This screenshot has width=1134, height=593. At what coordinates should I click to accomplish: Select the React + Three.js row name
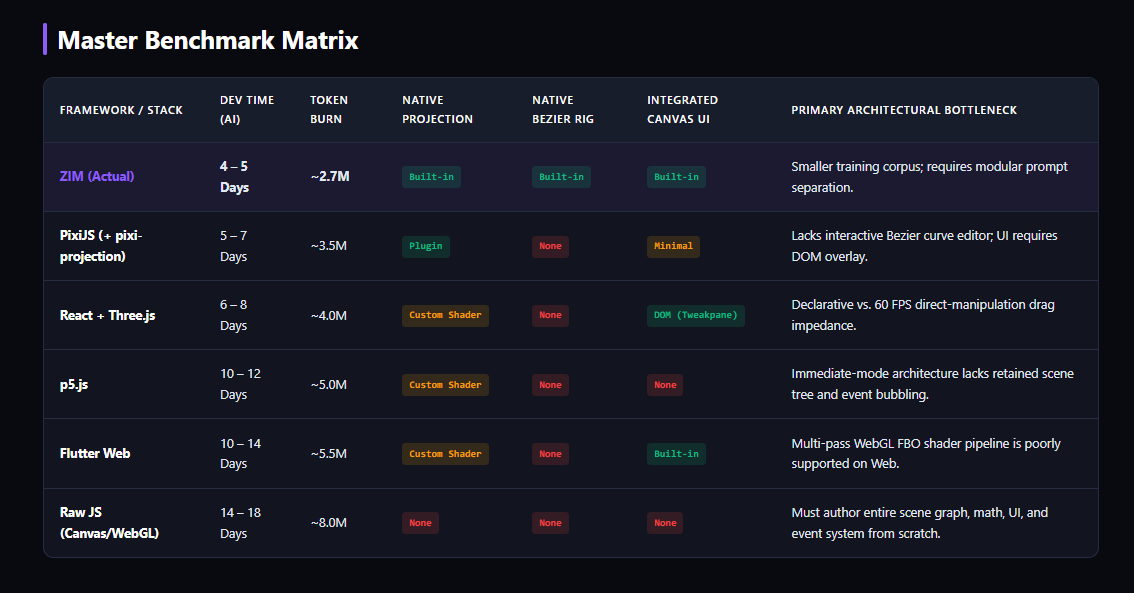click(x=107, y=315)
